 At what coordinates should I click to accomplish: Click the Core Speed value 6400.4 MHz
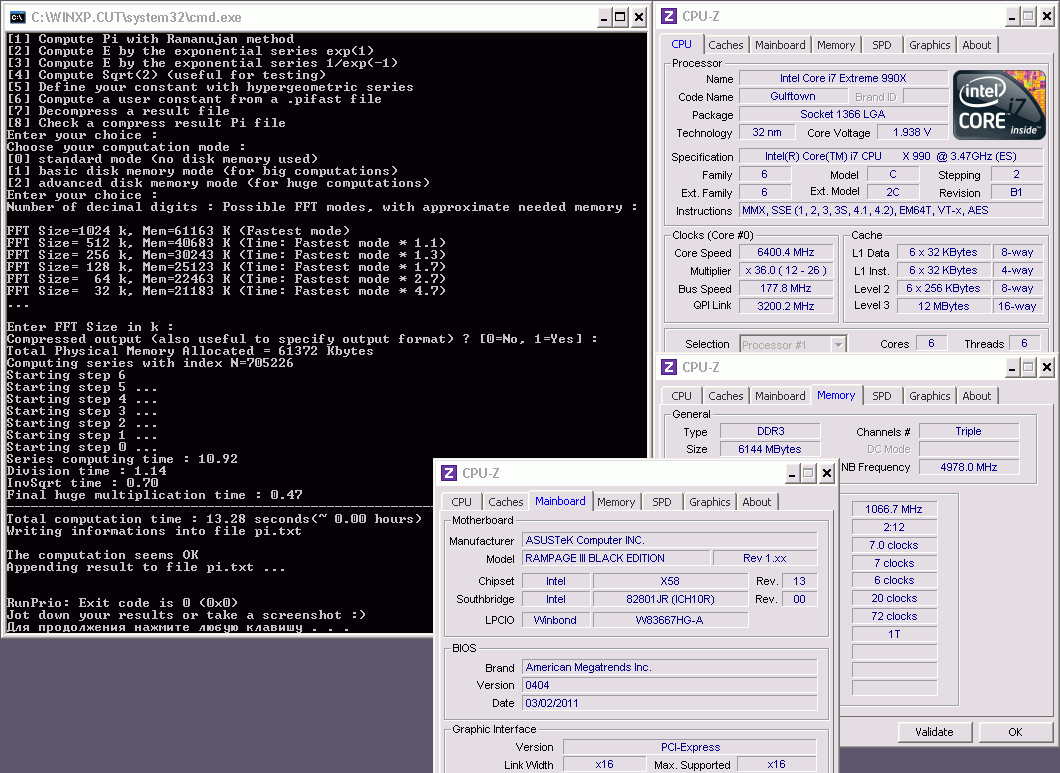786,252
